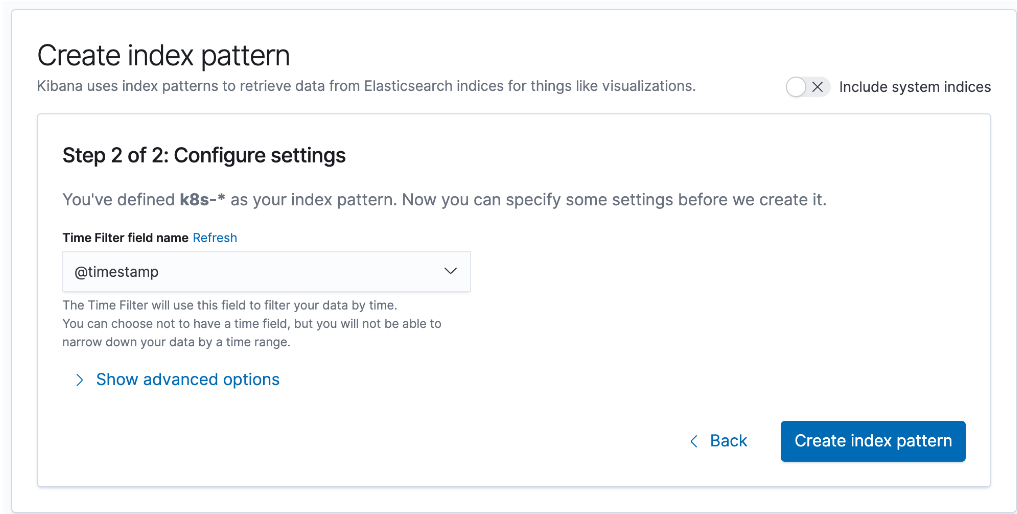Screen dimensions: 1017x514
Task: Go back to the previous step
Action: pos(718,441)
